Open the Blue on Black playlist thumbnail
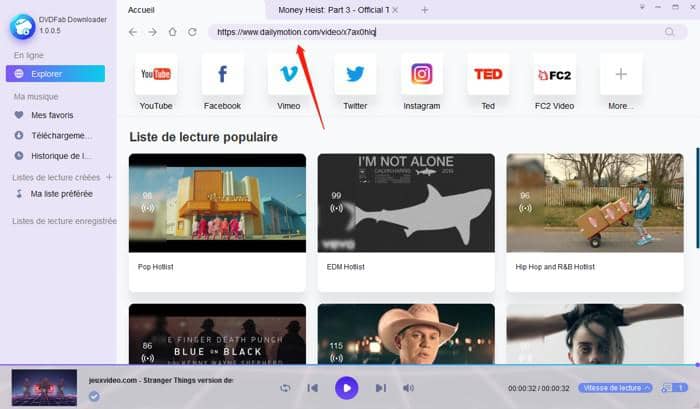Viewport: 700px width, 409px height. coord(217,334)
